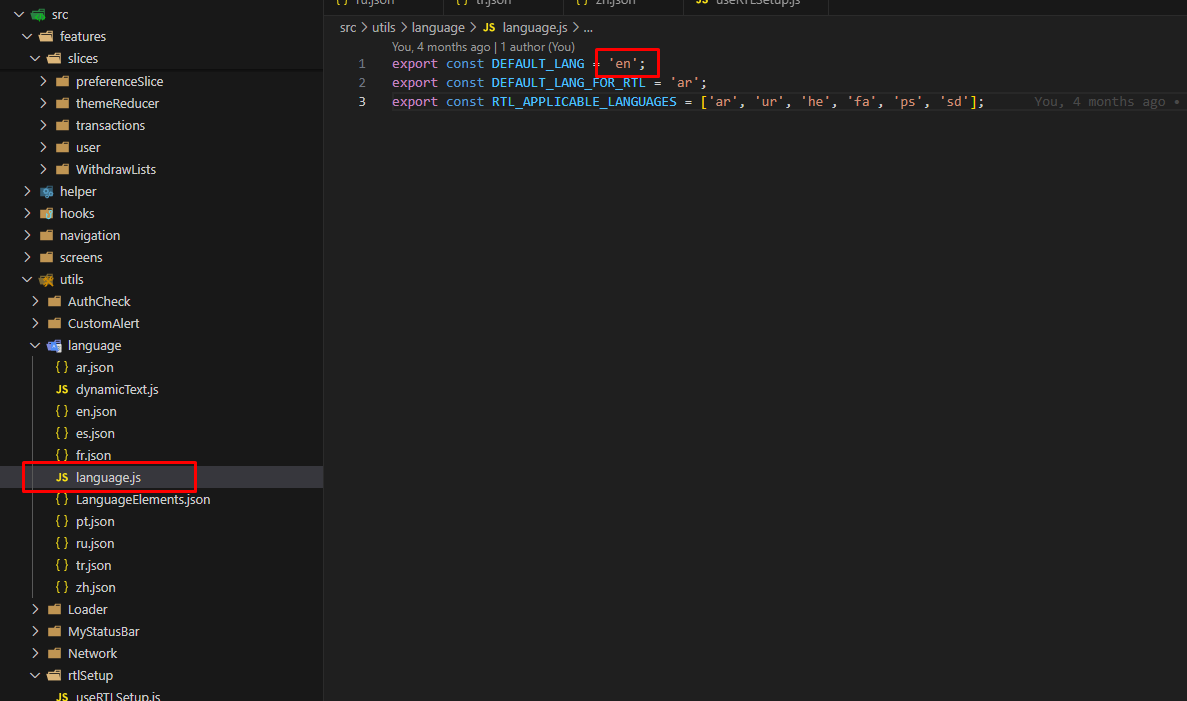Viewport: 1187px width, 701px height.
Task: Click the src root folder icon
Action: (x=38, y=14)
